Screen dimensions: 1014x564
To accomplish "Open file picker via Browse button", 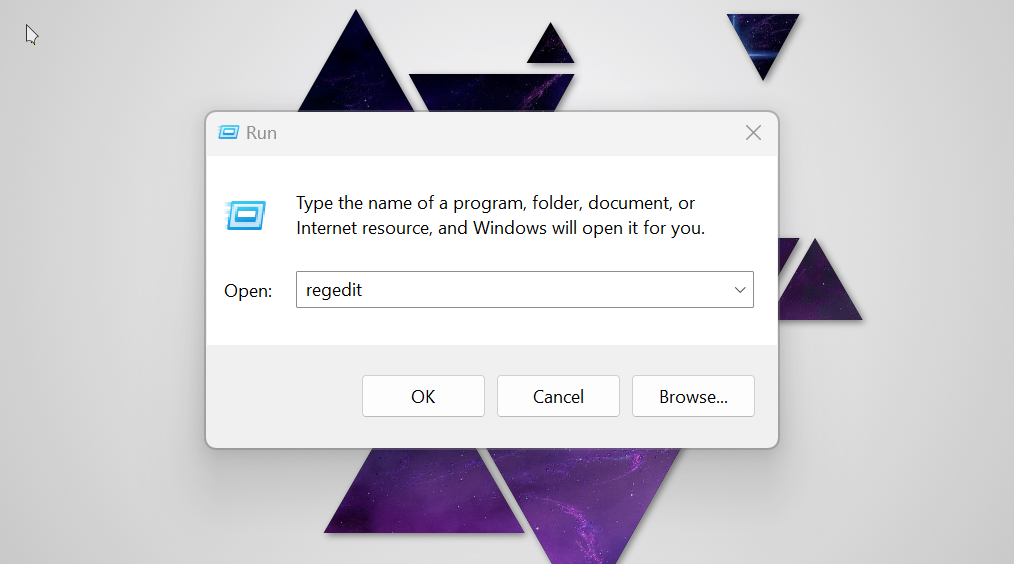I will coord(693,396).
